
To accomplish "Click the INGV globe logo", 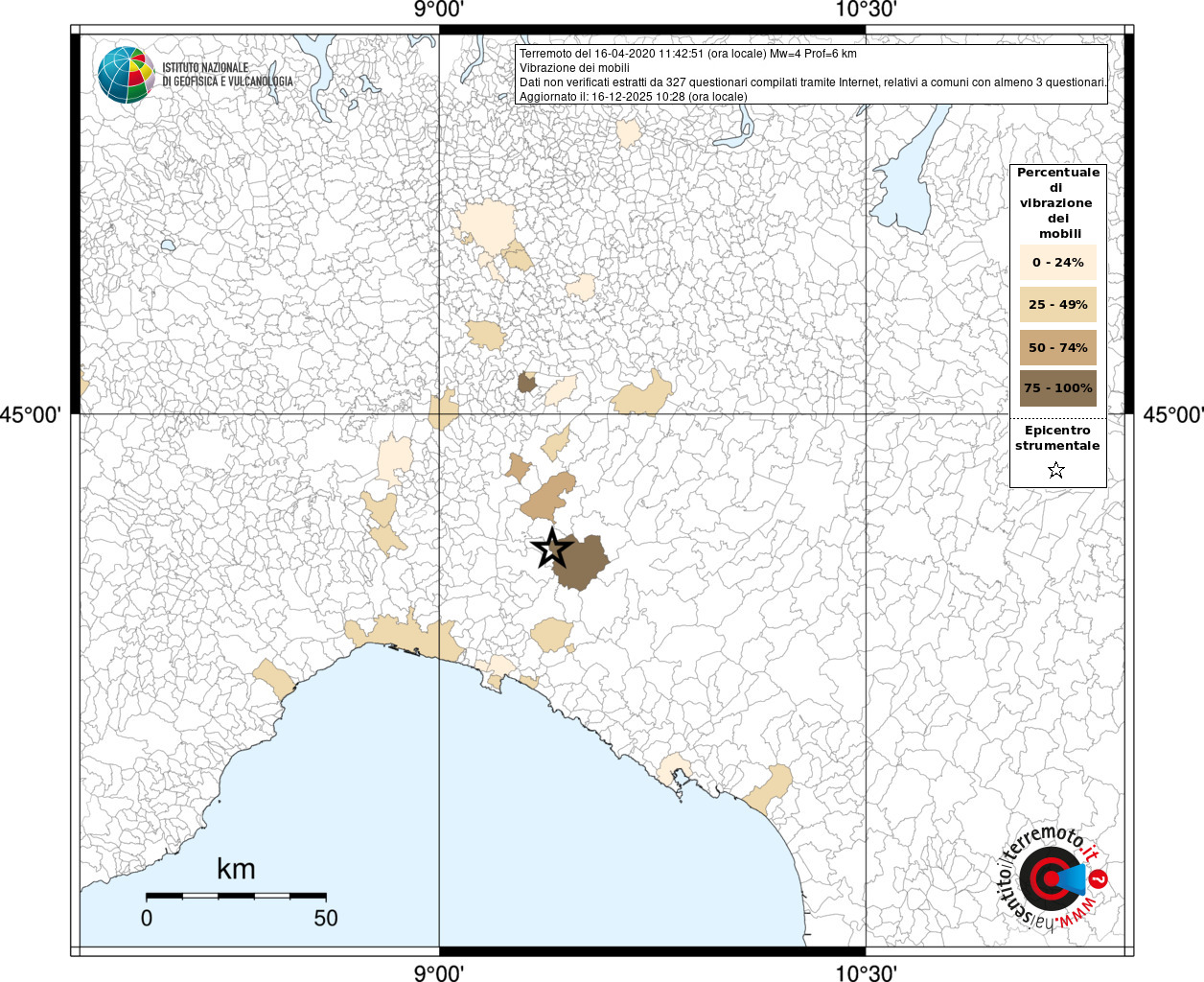I will click(x=126, y=75).
